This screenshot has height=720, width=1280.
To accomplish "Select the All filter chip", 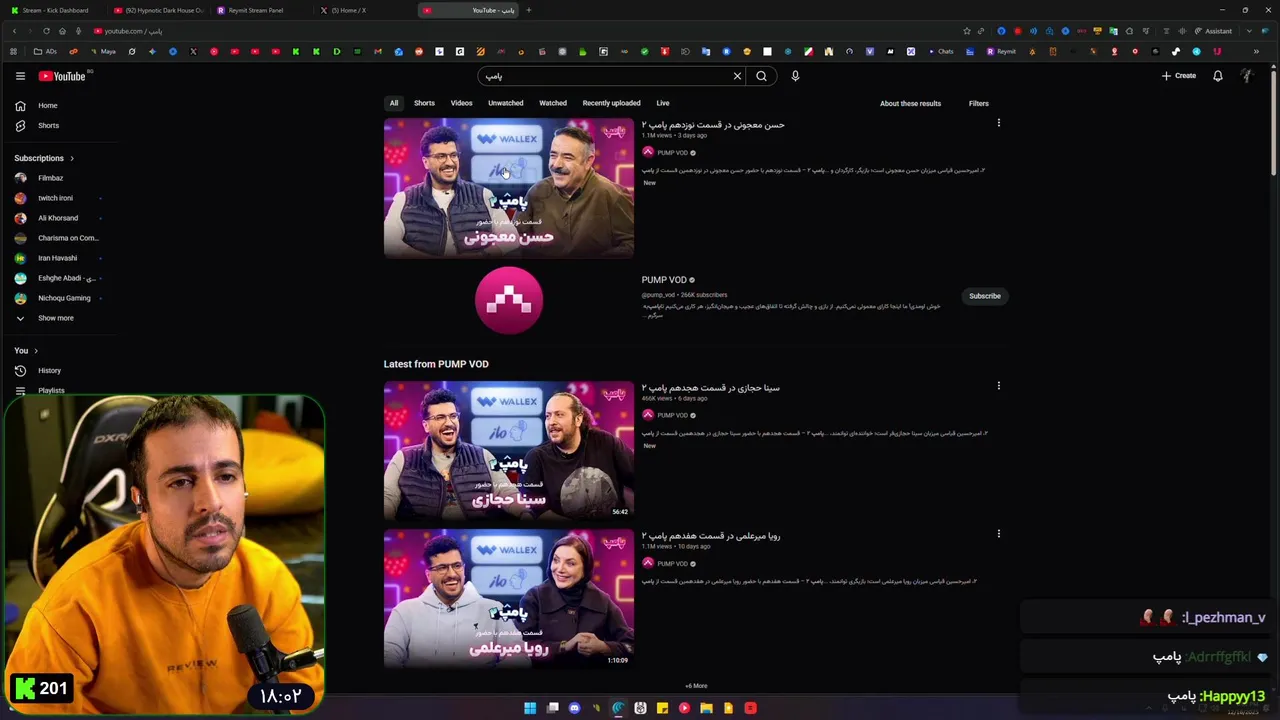I will pyautogui.click(x=394, y=103).
